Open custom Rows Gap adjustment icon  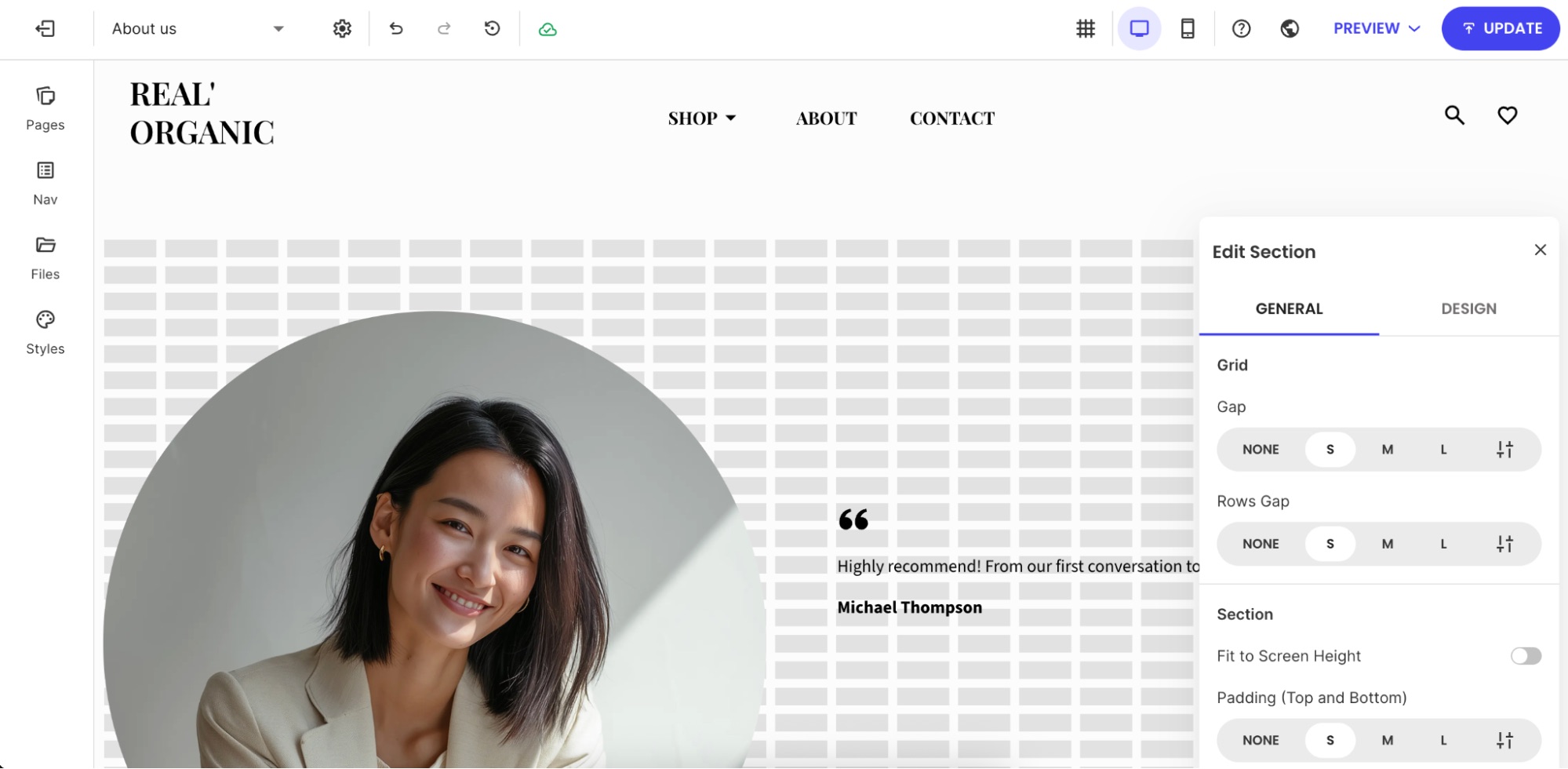tap(1504, 544)
